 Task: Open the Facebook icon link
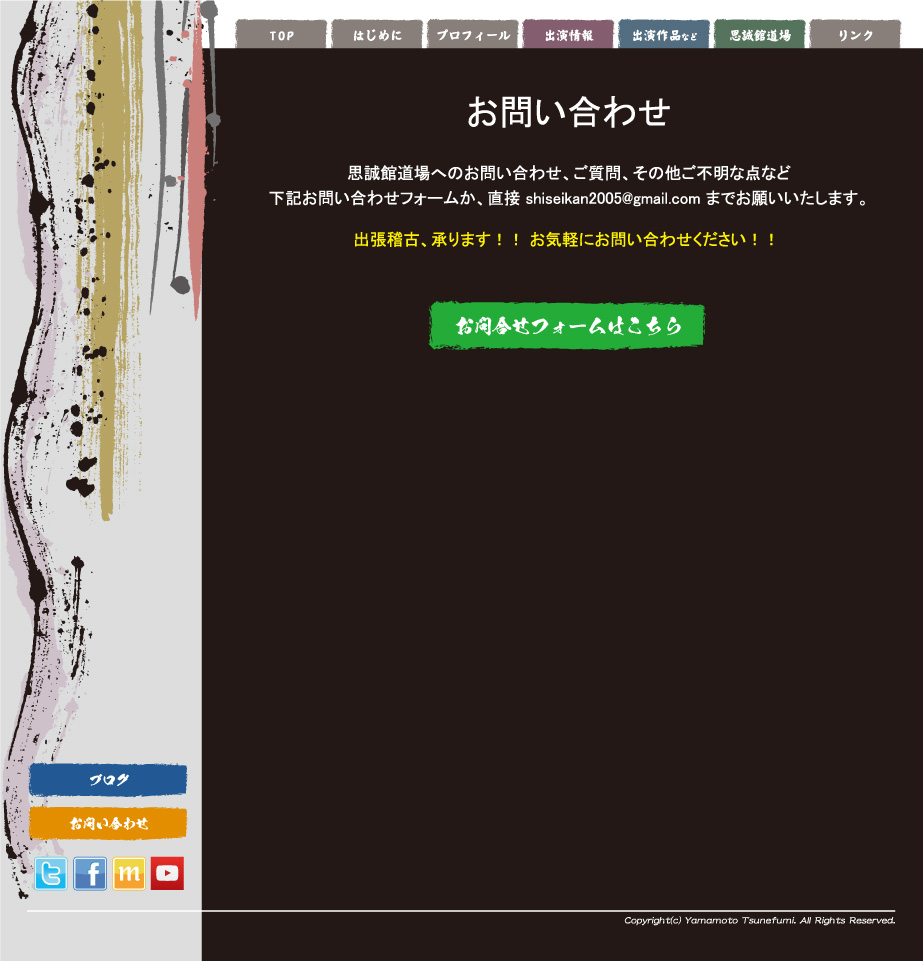(x=90, y=874)
